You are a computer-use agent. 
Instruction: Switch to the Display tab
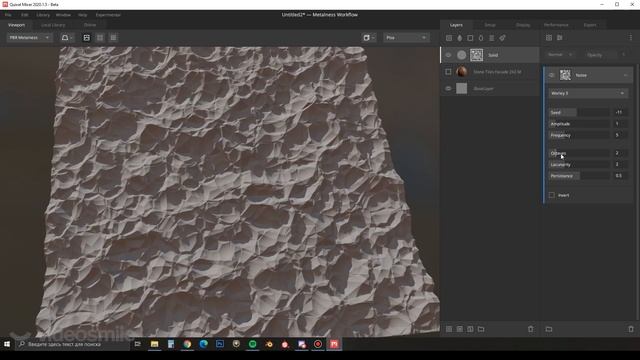(523, 25)
